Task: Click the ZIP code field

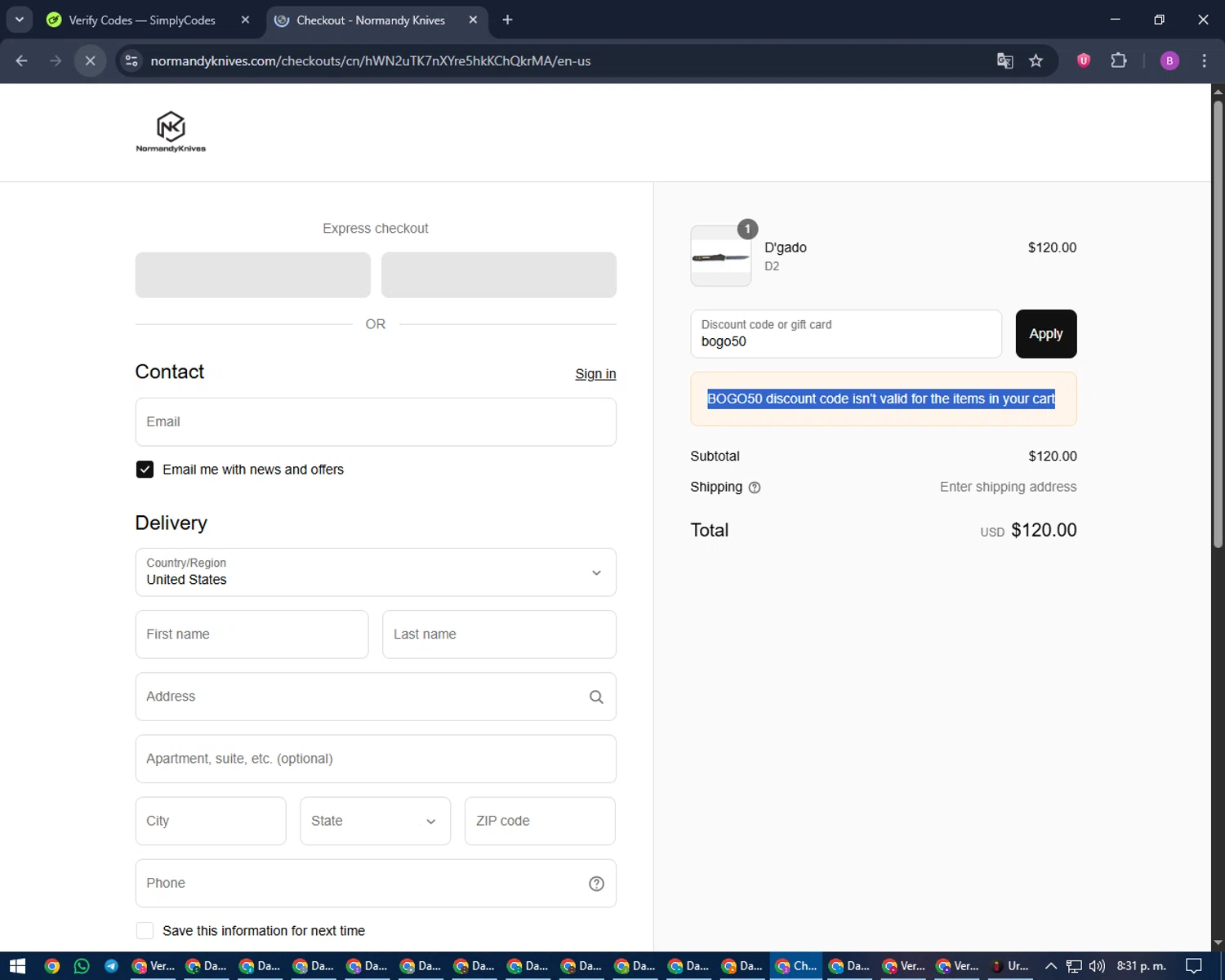Action: pos(540,821)
